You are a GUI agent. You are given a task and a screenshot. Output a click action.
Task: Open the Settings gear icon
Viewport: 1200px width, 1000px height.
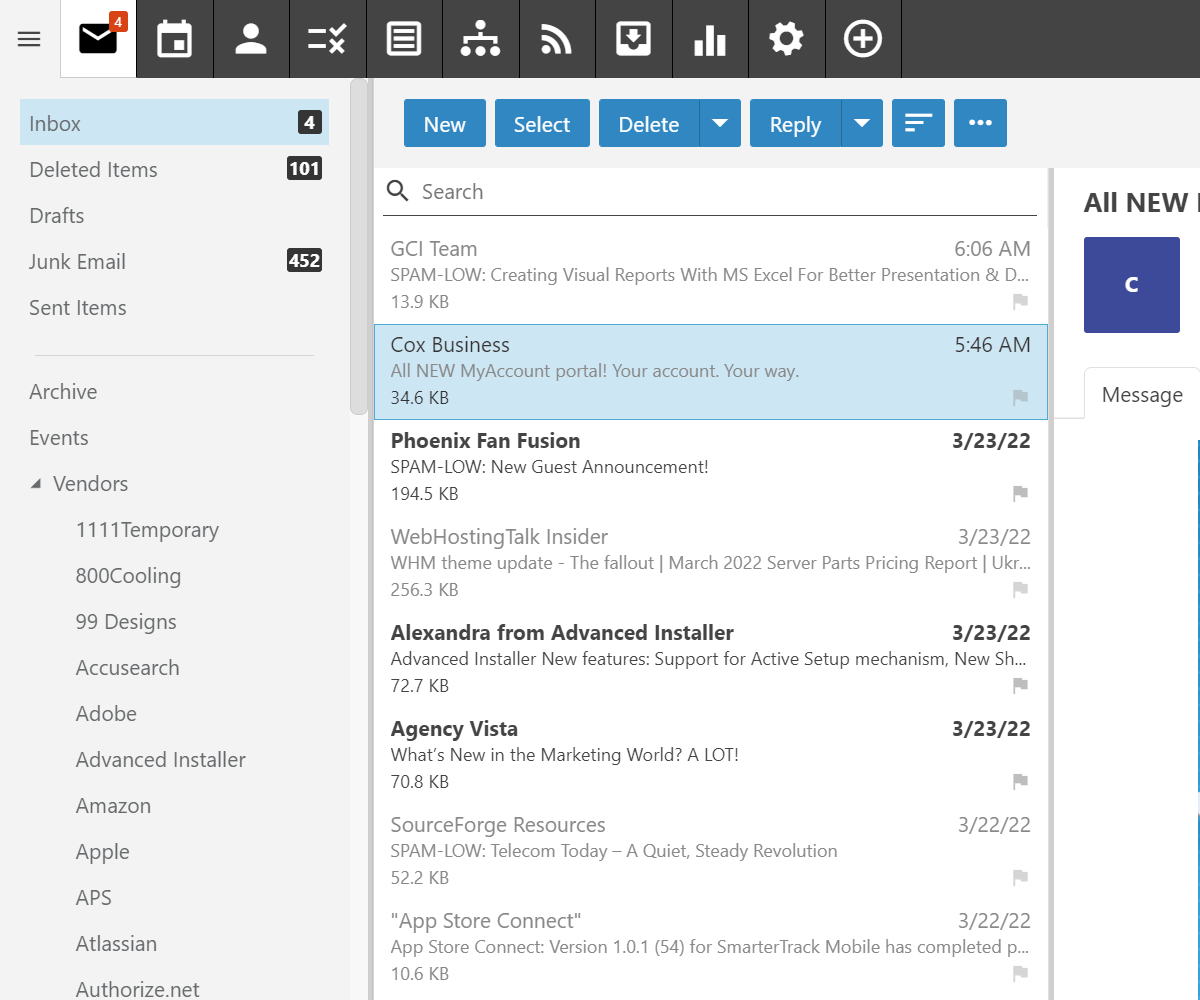click(787, 39)
